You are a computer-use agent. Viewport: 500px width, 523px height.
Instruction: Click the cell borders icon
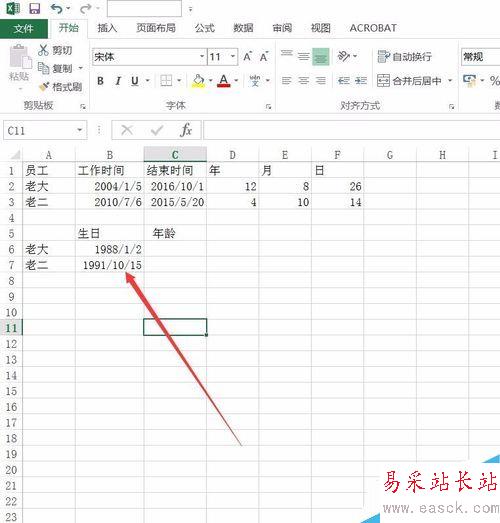click(x=166, y=80)
